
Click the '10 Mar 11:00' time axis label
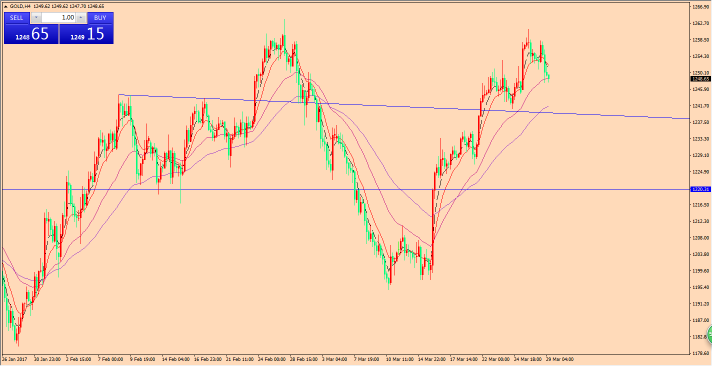pos(401,359)
